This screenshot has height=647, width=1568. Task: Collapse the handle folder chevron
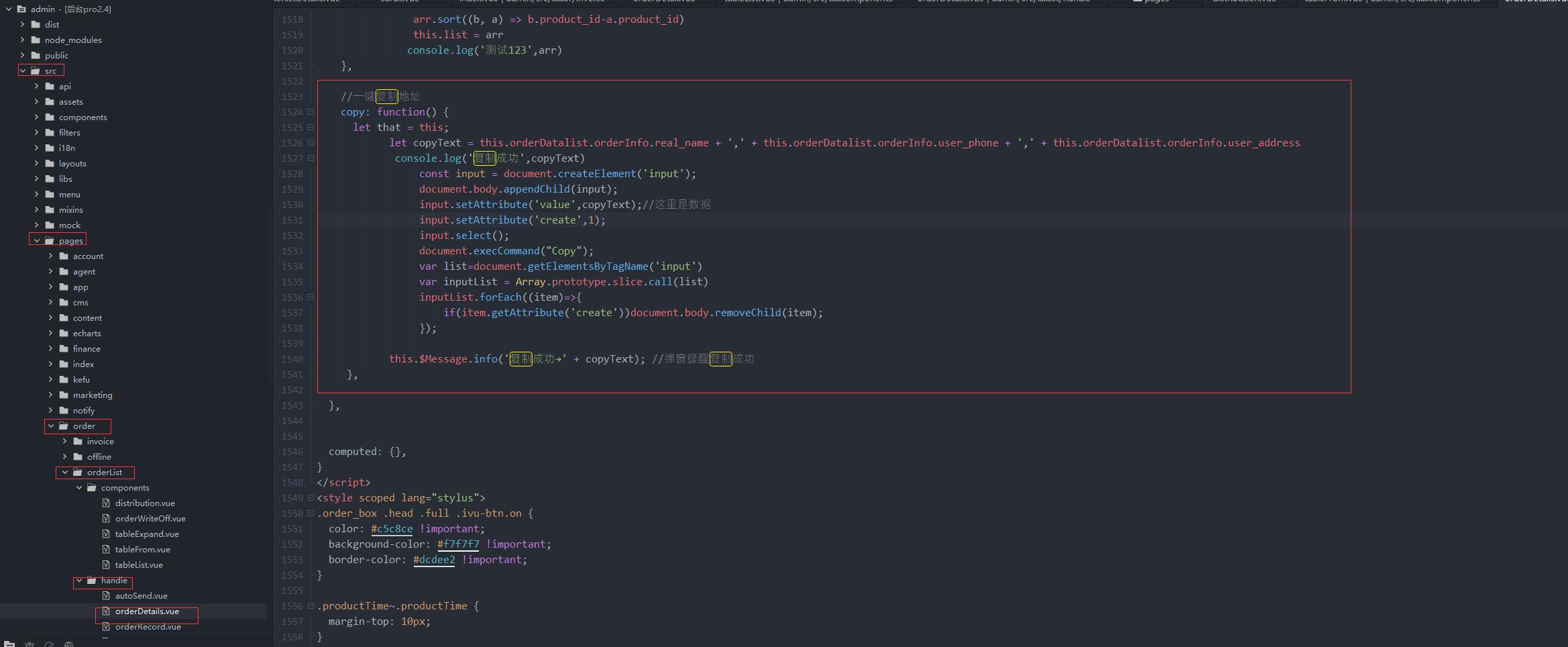[x=79, y=580]
